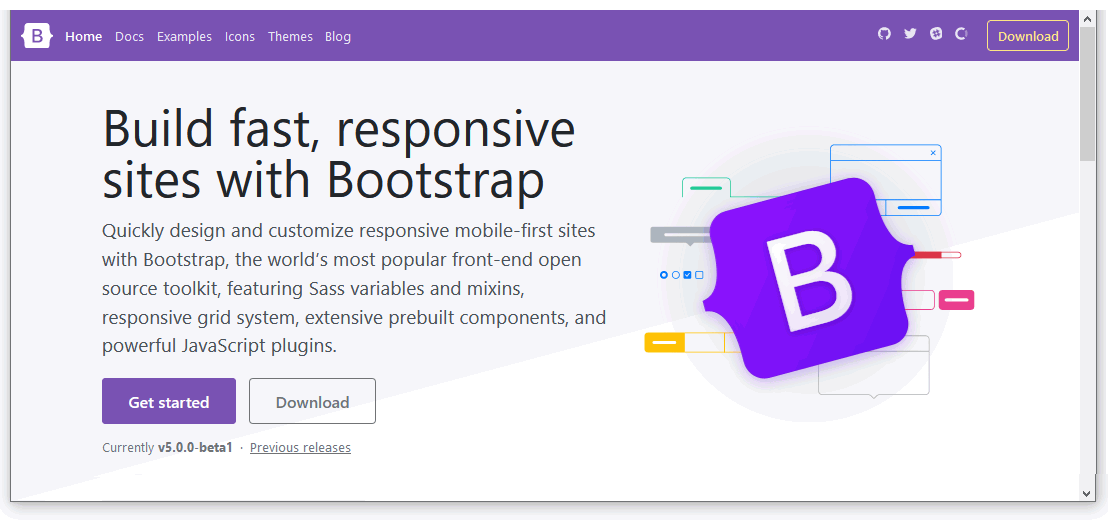Open the Slack icon link

[x=936, y=34]
